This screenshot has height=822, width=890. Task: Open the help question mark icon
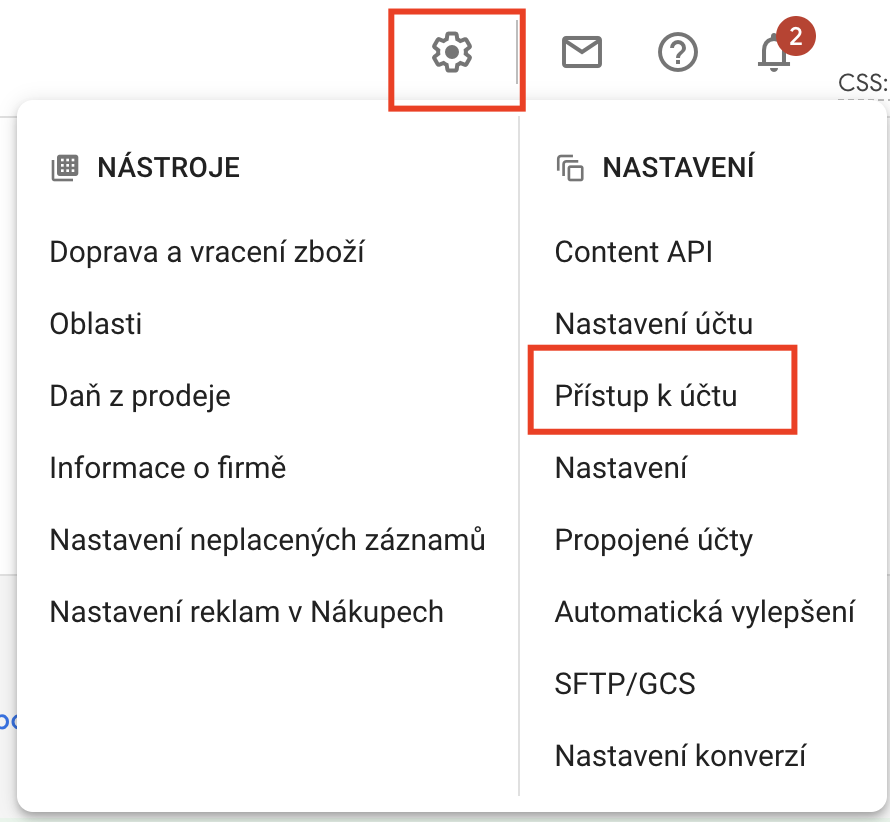pyautogui.click(x=677, y=52)
